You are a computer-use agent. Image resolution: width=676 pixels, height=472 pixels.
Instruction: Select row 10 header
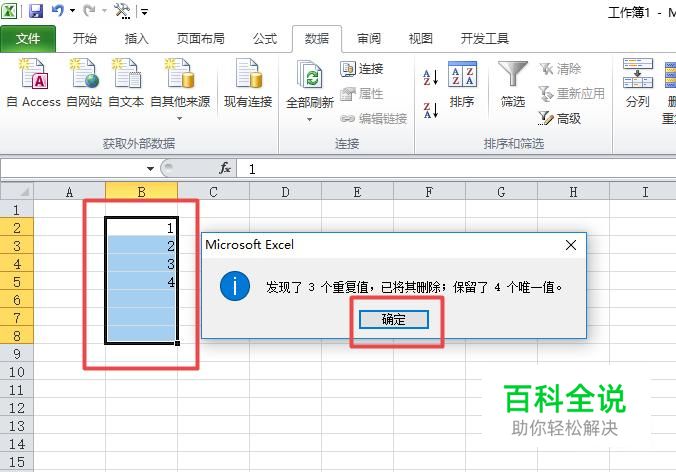click(x=17, y=372)
